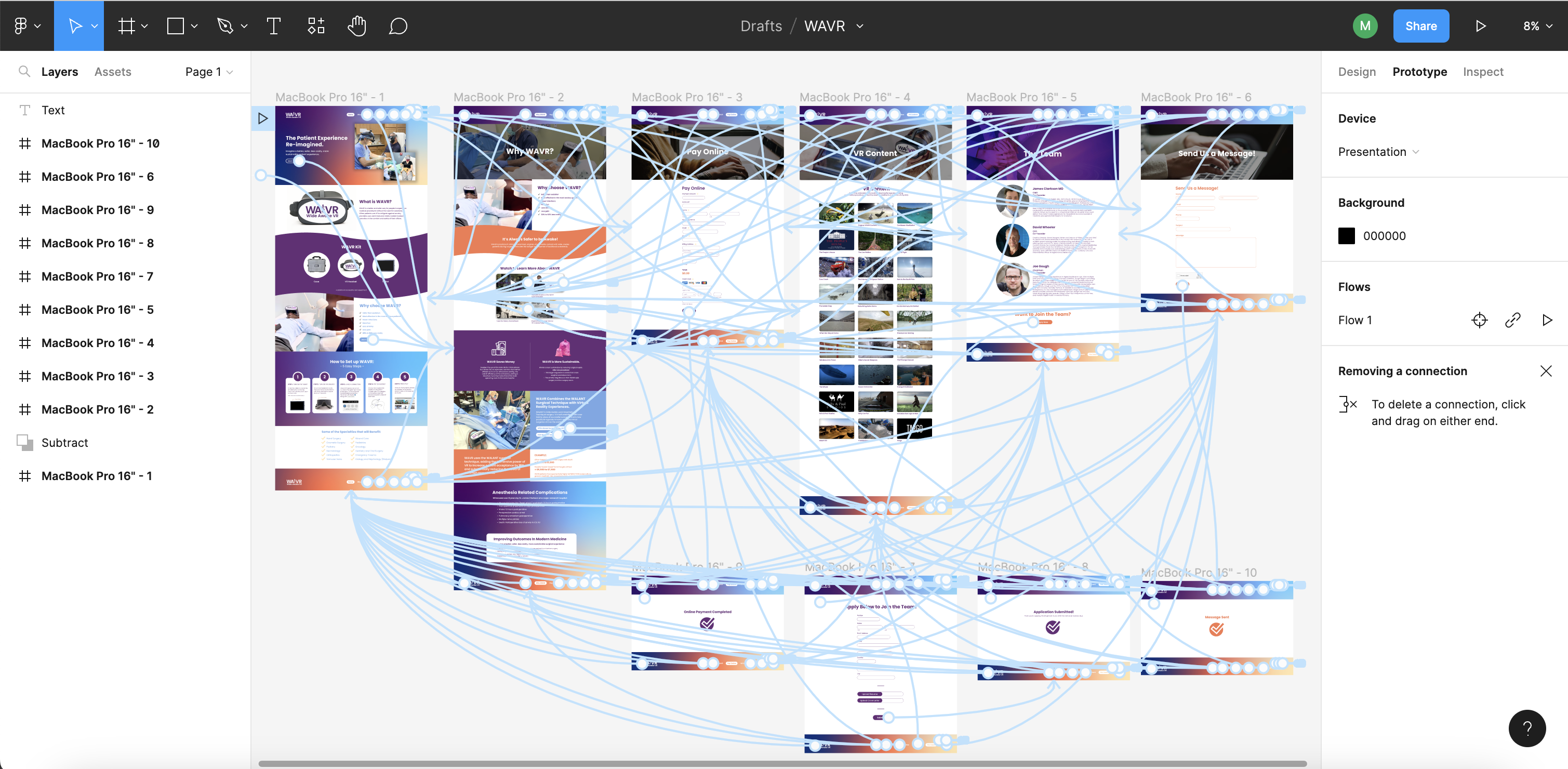Play Flow 1 prototype
Image resolution: width=1568 pixels, height=769 pixels.
tap(1547, 320)
